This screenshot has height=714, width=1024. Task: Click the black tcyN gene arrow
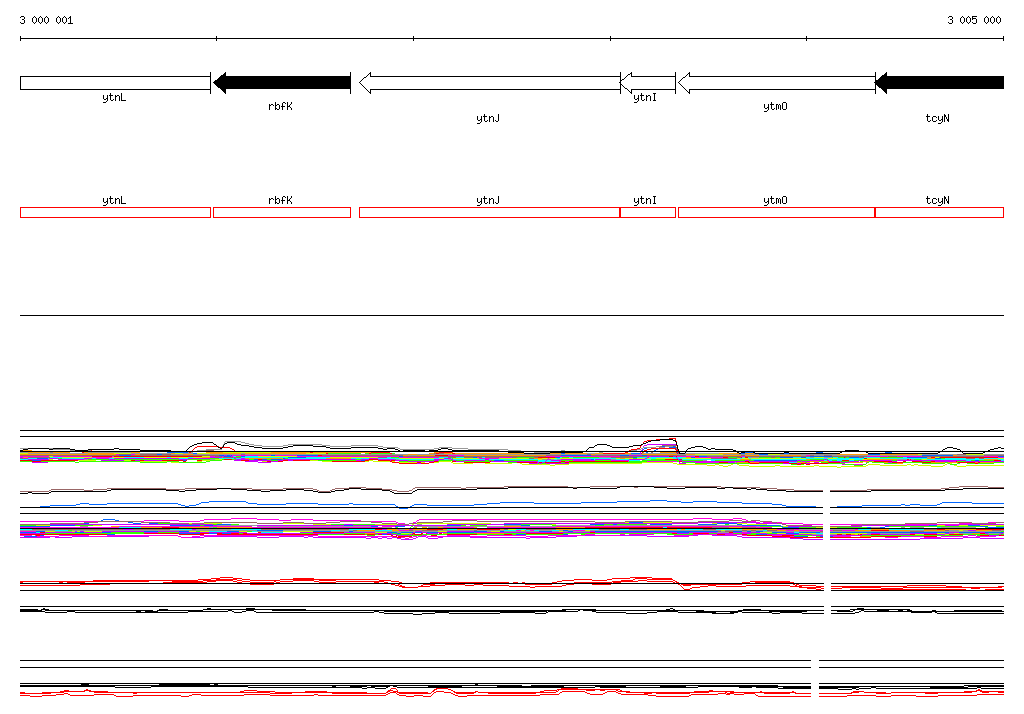coord(940,83)
